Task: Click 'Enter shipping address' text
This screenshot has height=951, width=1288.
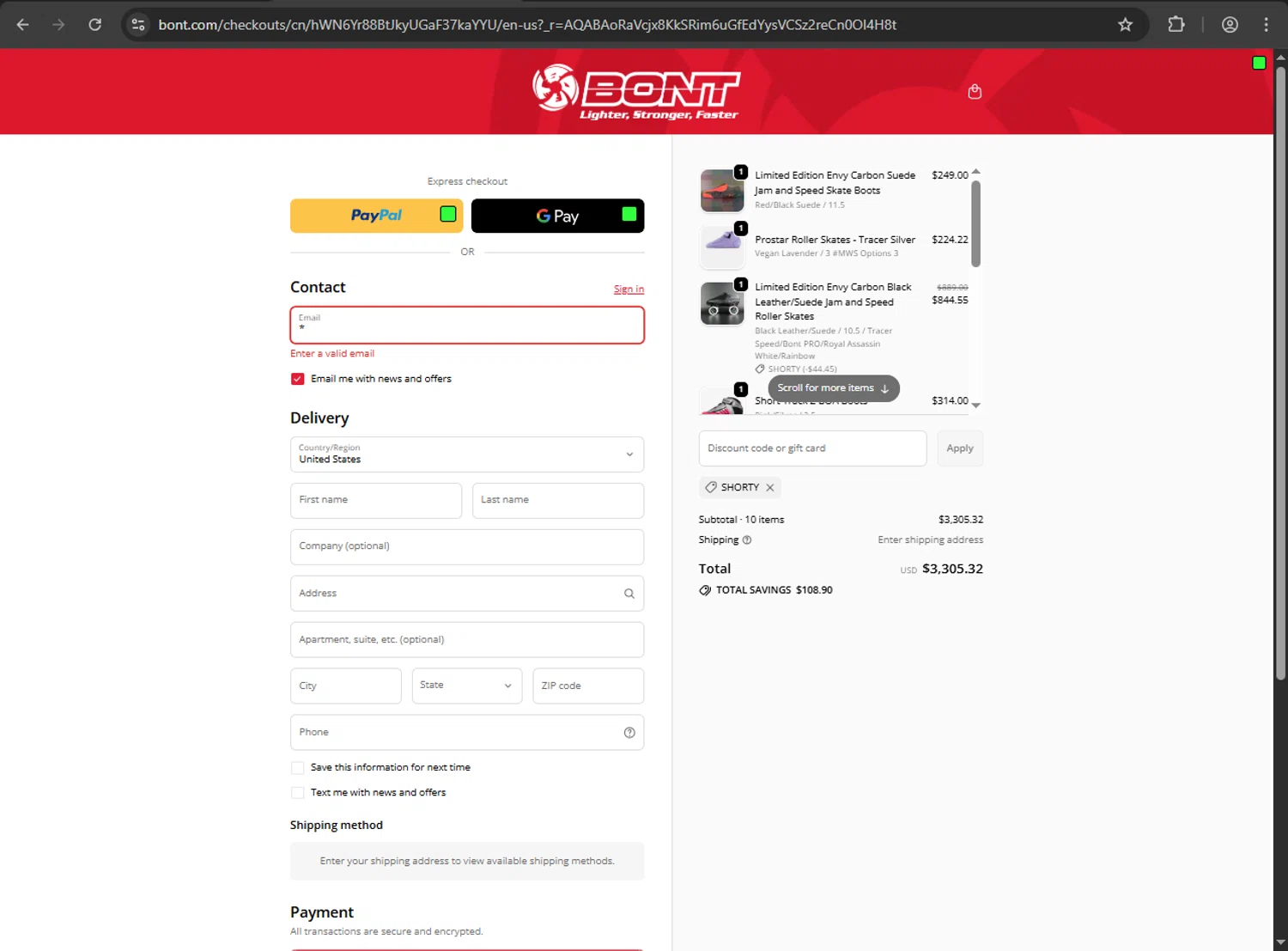Action: 930,540
